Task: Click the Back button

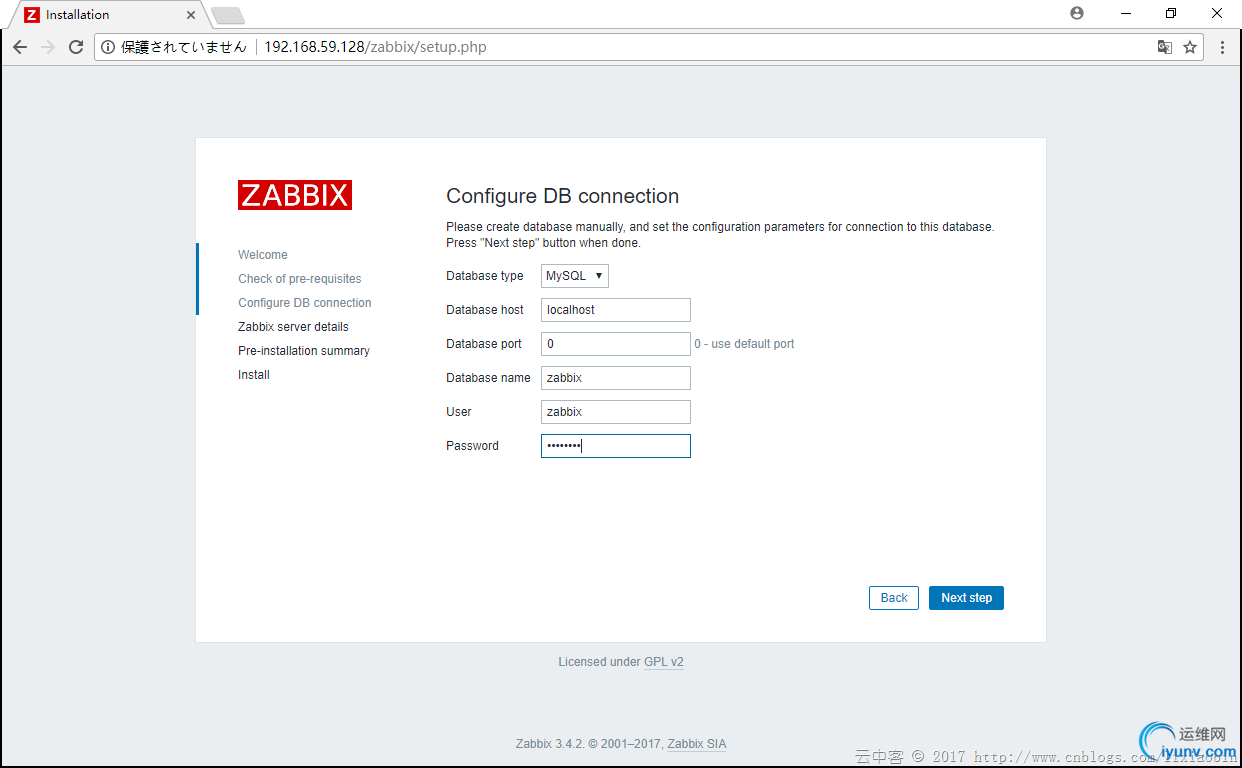Action: (x=894, y=598)
